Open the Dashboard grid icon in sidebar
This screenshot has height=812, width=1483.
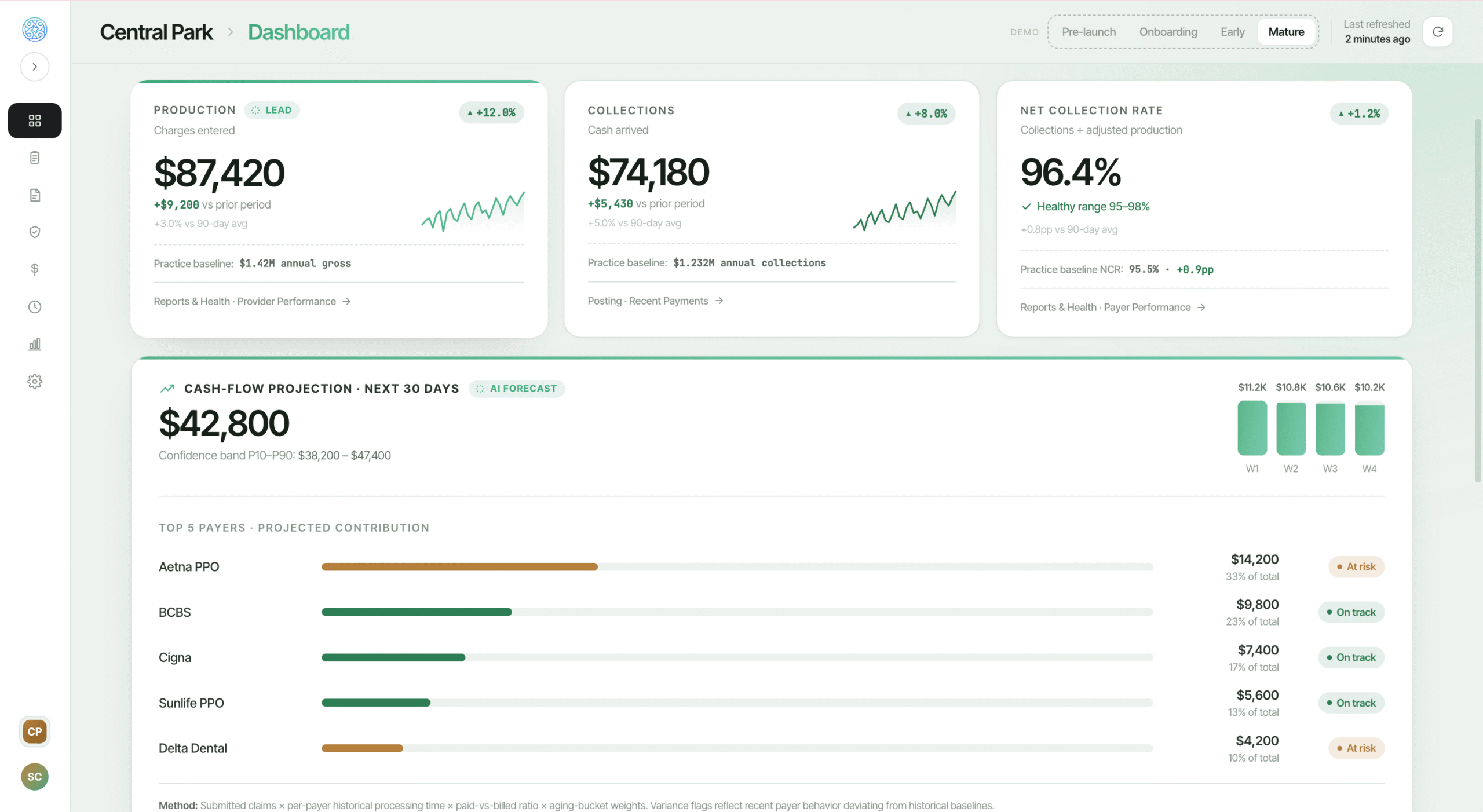35,120
